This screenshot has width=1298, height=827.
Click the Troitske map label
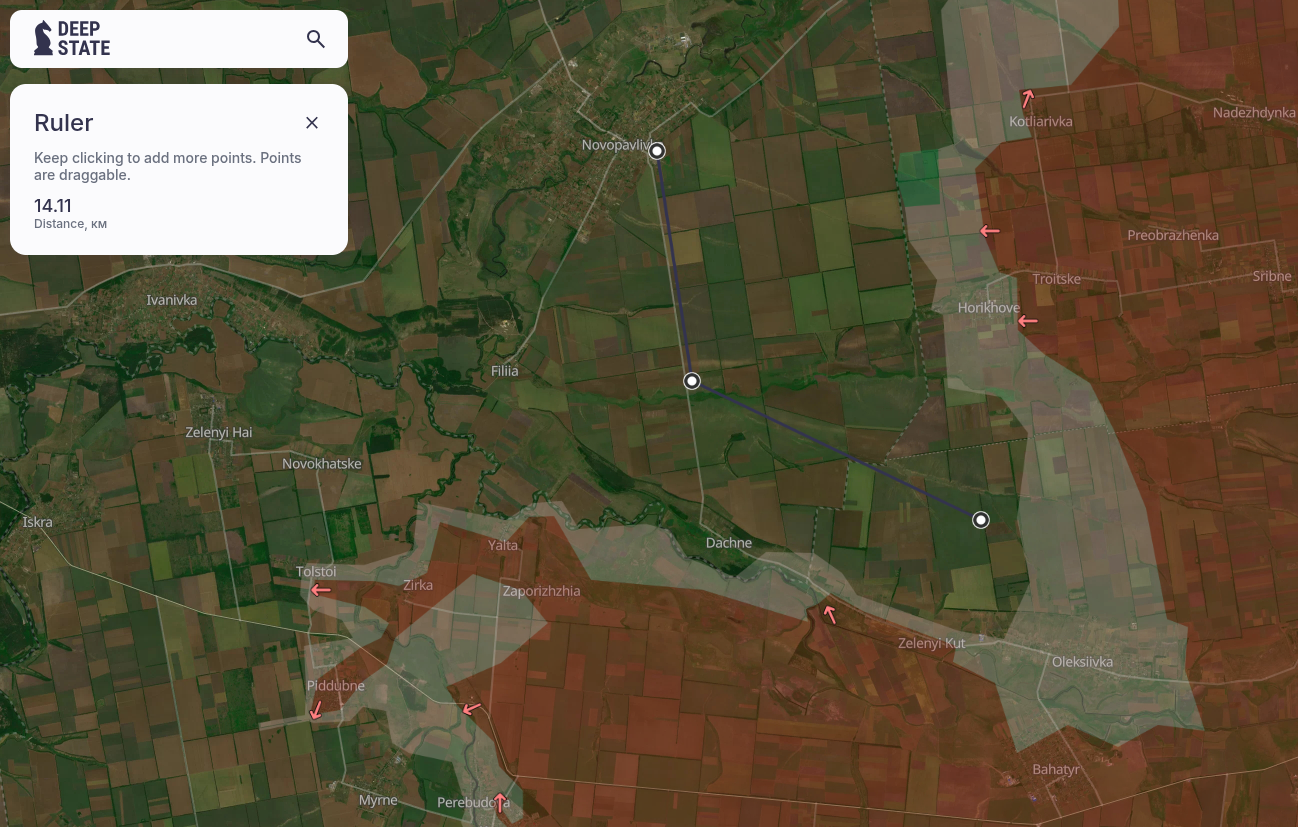[1057, 279]
